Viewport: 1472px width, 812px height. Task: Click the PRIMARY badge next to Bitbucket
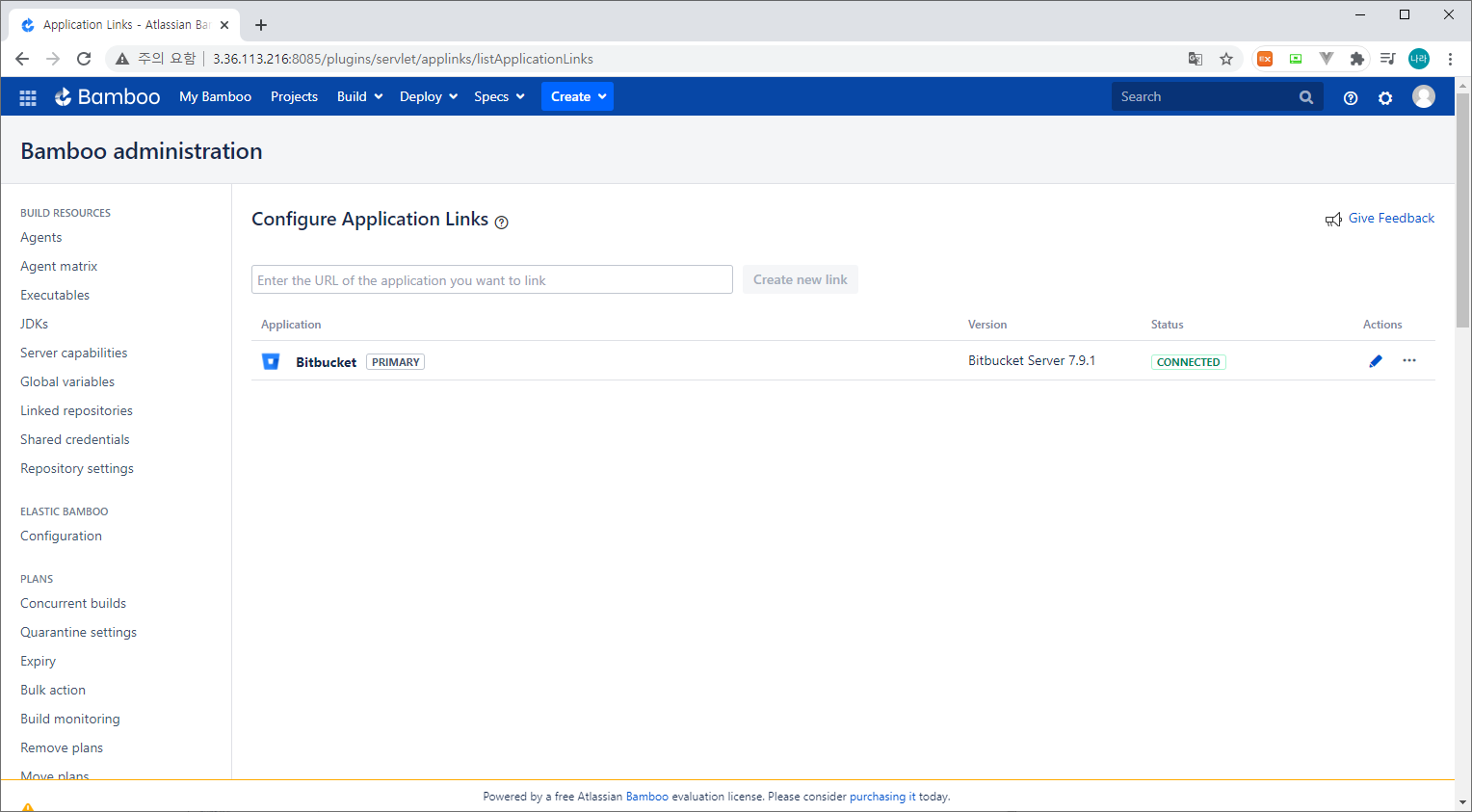395,361
